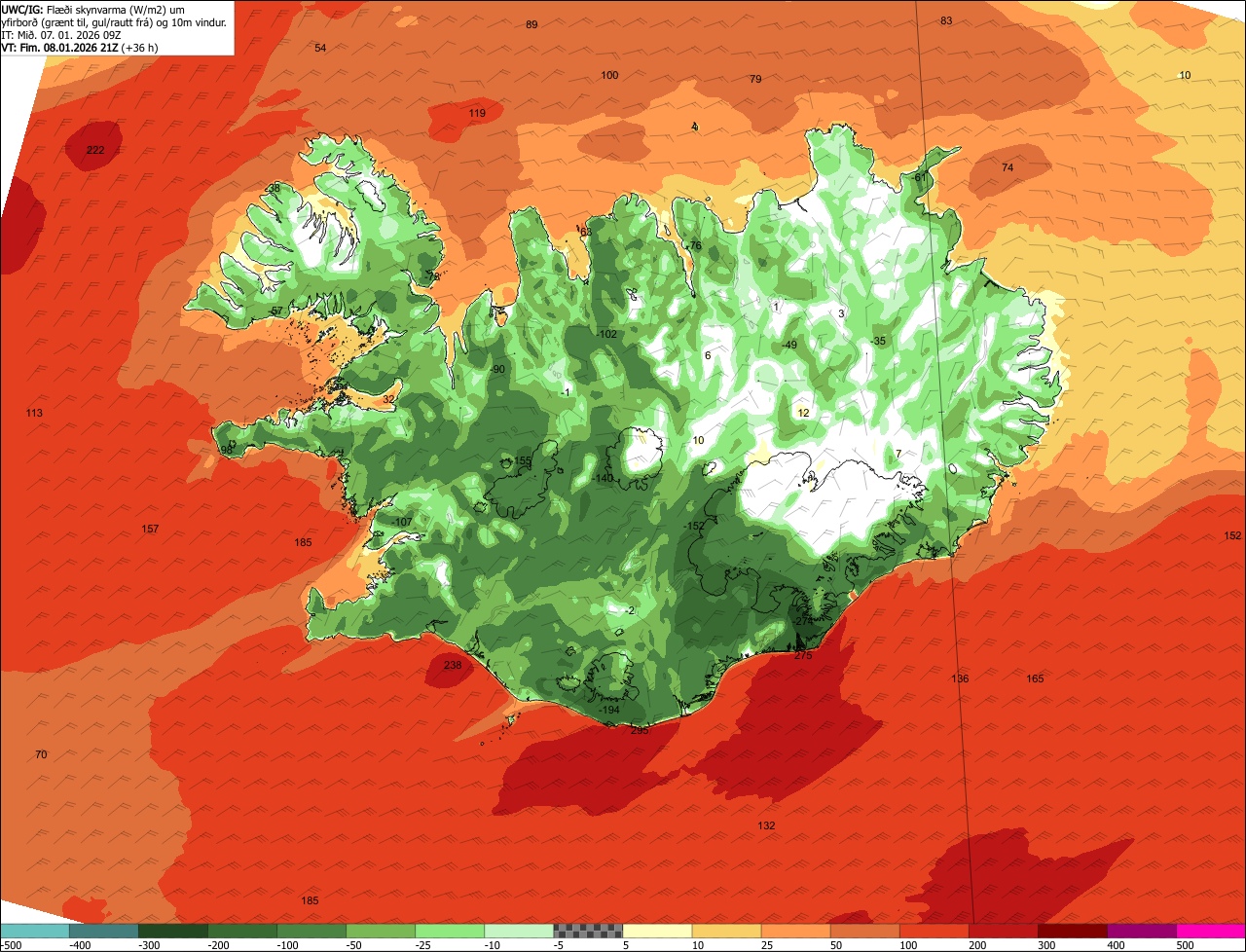Click the -10 to -5 pale green swatch
Viewport: 1246px width, 952px height.
pos(519,931)
